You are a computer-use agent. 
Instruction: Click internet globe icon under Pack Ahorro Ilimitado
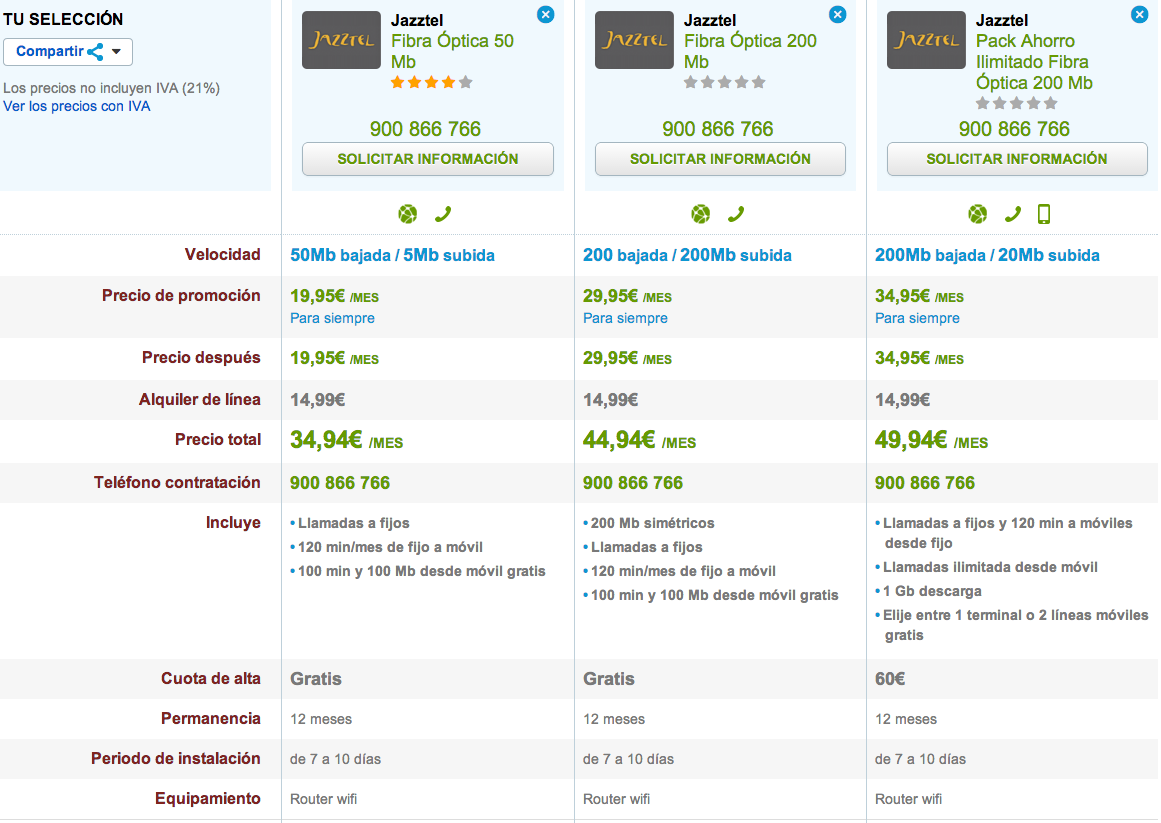coord(977,215)
